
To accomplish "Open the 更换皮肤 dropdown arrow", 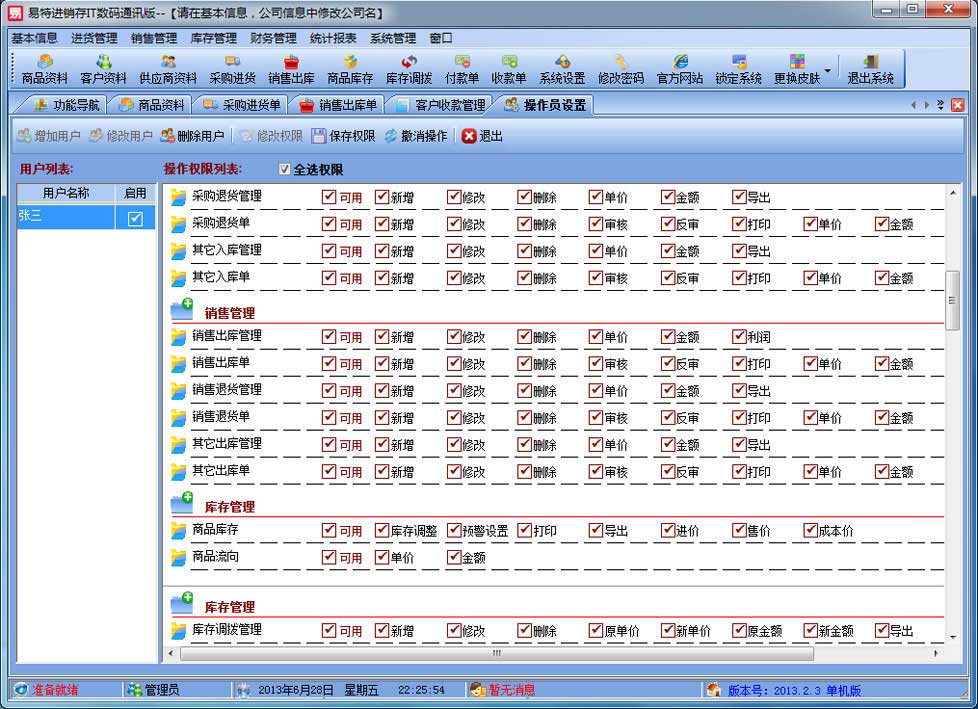I will coord(827,70).
